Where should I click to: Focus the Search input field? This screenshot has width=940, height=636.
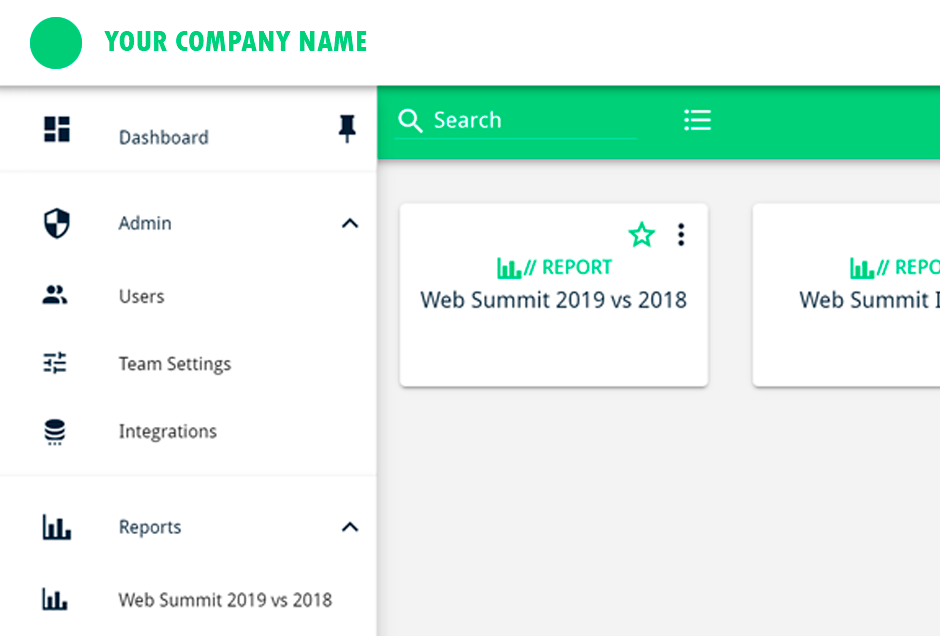(516, 122)
